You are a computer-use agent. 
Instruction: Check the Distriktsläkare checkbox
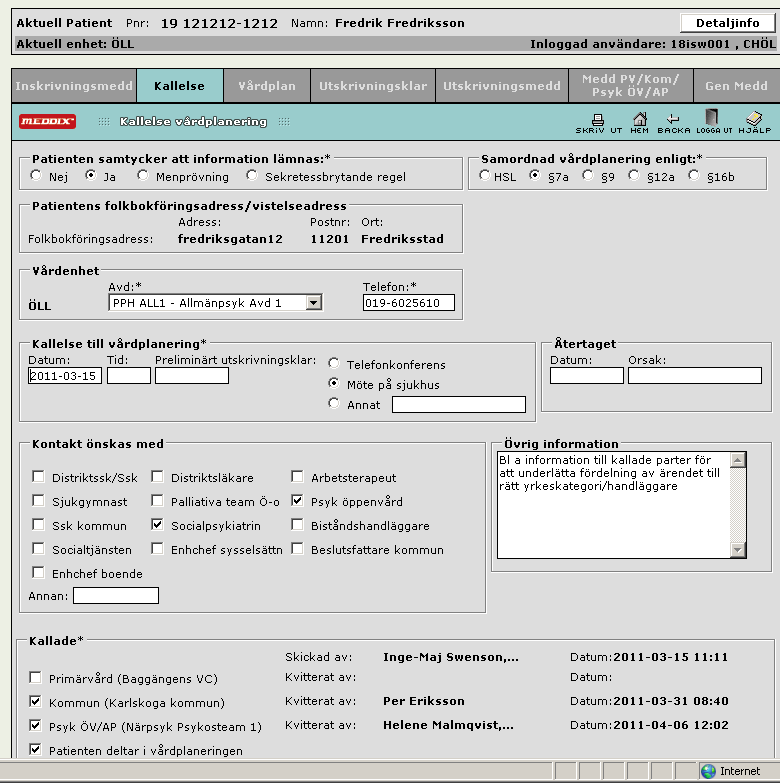[x=157, y=476]
